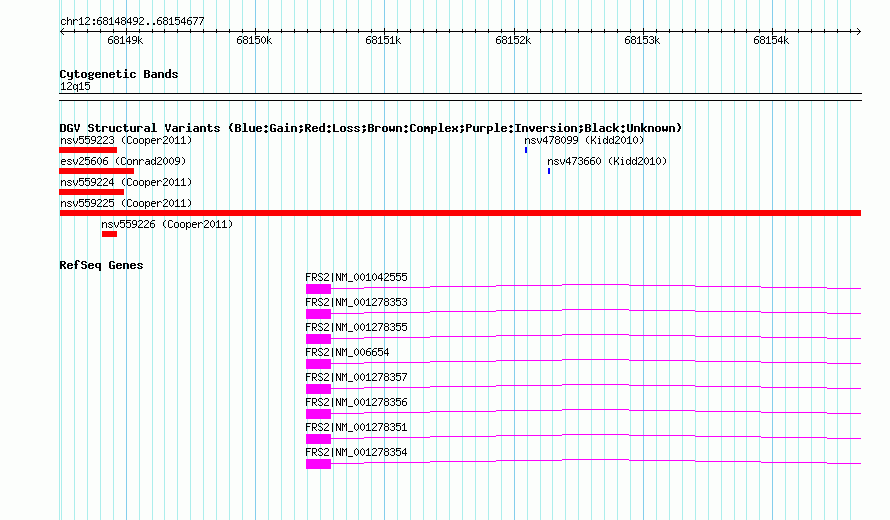Click magenta exon block of NM_006654
Image resolution: width=890 pixels, height=520 pixels.
318,364
